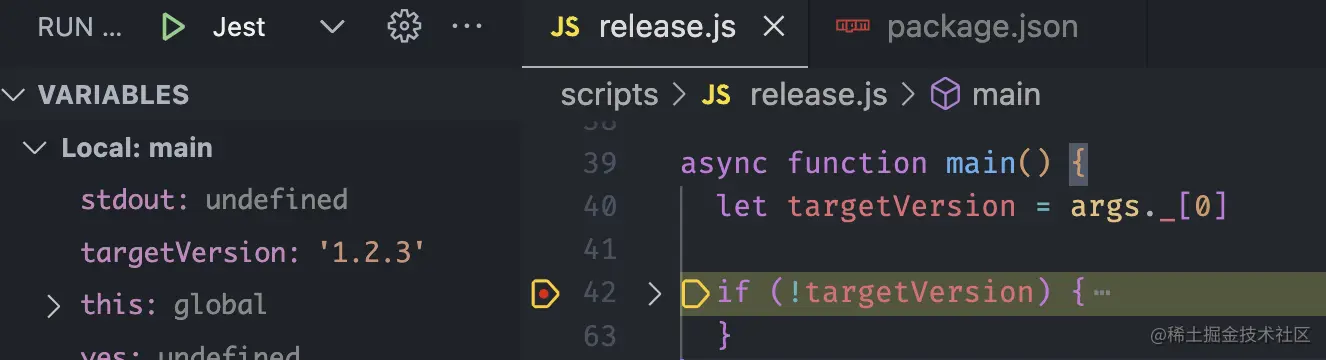Click the main breadcrumb symbol
Viewport: 1326px width, 360px height.
click(x=1006, y=95)
